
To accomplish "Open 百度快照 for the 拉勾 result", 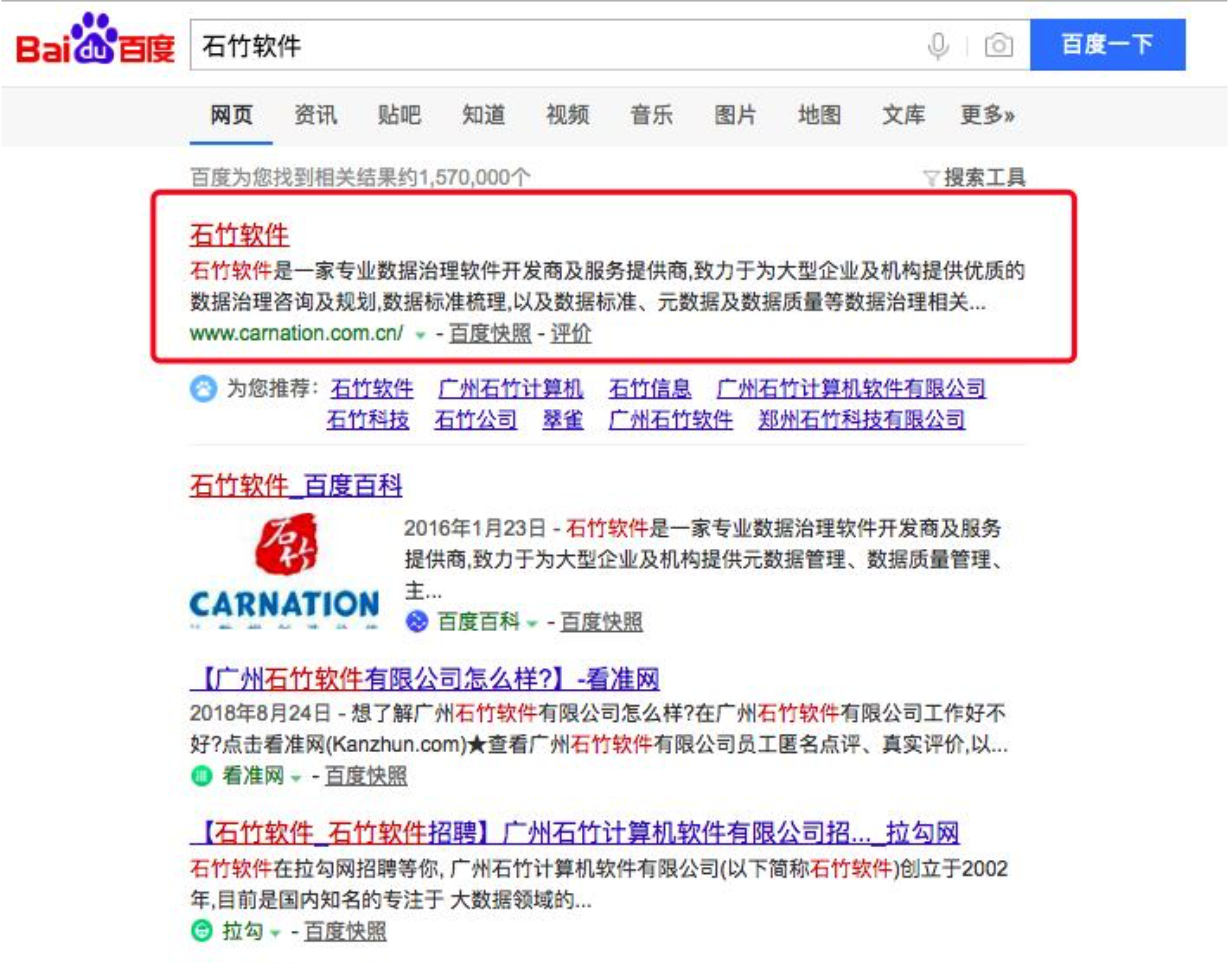I will coord(345,931).
